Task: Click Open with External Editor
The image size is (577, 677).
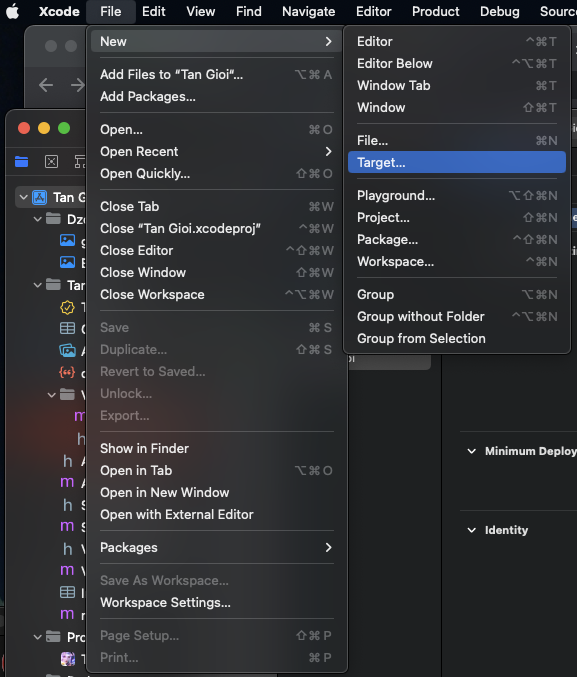Action: click(216, 515)
